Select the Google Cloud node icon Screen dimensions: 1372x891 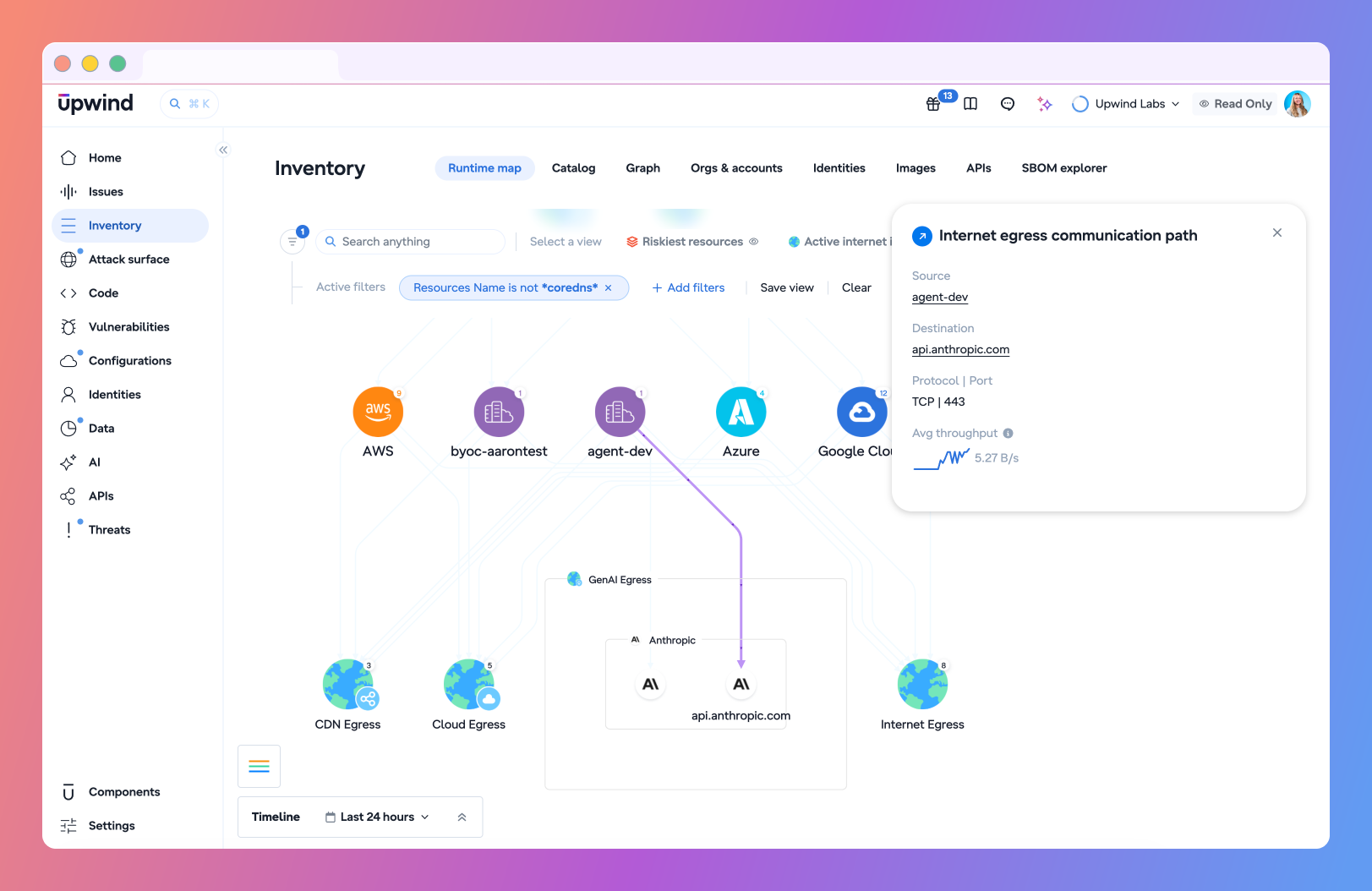coord(861,412)
